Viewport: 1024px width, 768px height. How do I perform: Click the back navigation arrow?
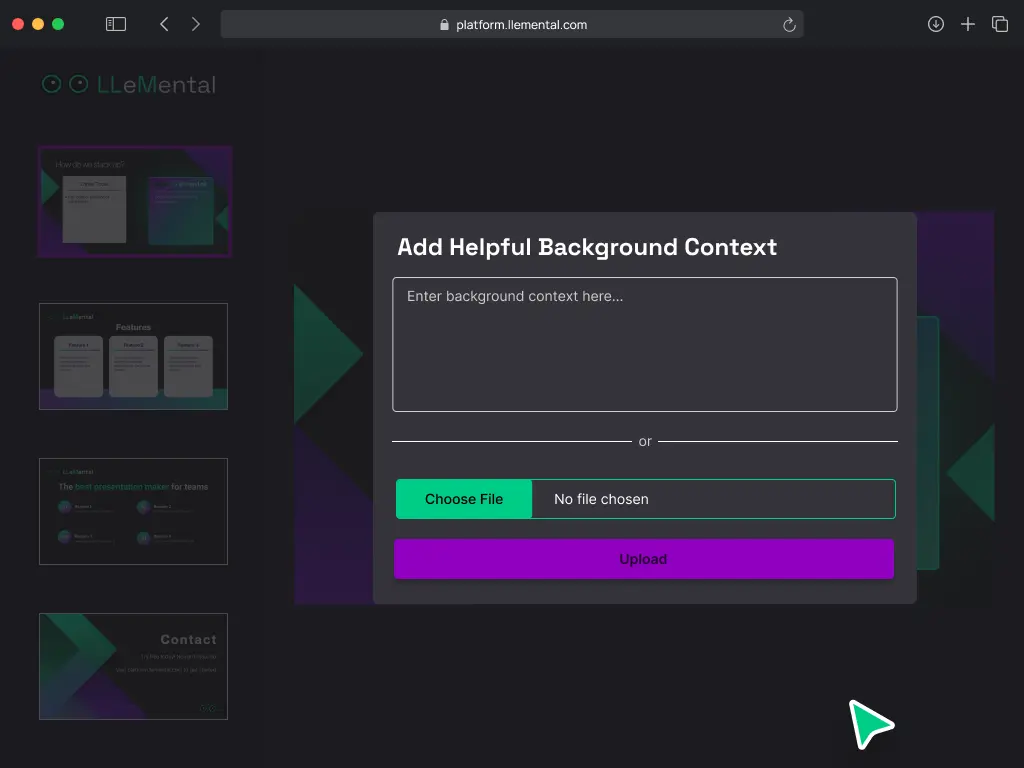164,24
